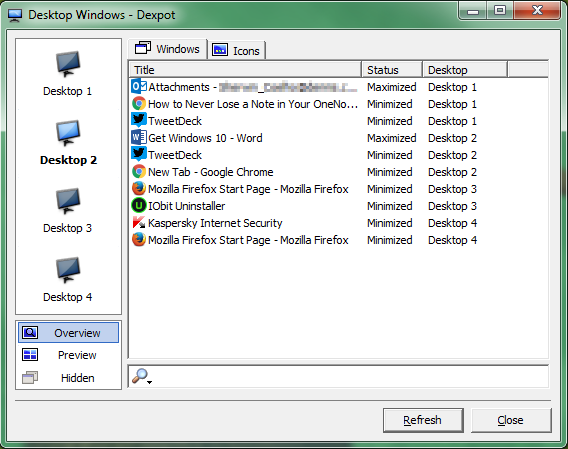This screenshot has width=568, height=449.
Task: Open the search magnifier dropdown arrow
Action: [x=150, y=382]
